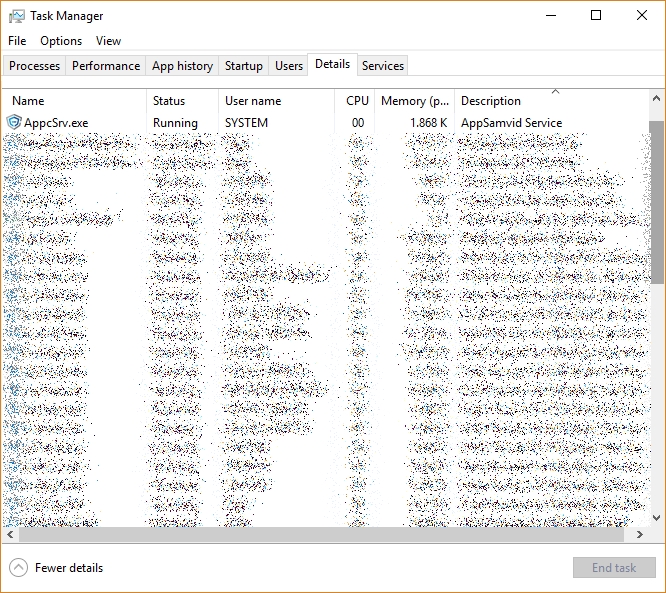This screenshot has width=666, height=593.
Task: Open the View menu
Action: [108, 41]
